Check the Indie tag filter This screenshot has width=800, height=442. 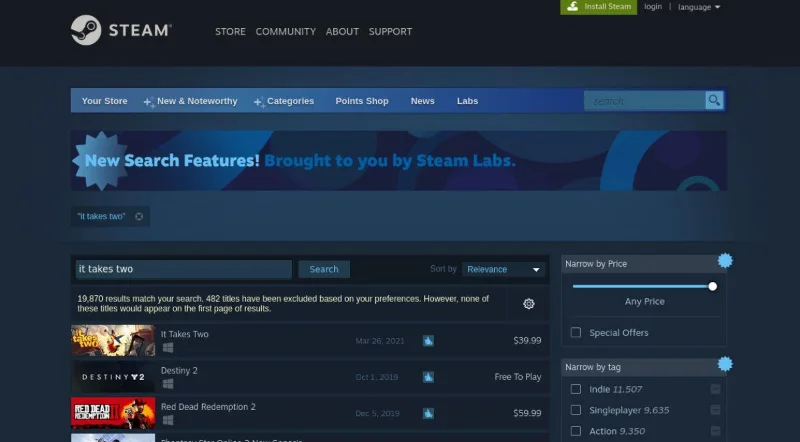(x=576, y=389)
